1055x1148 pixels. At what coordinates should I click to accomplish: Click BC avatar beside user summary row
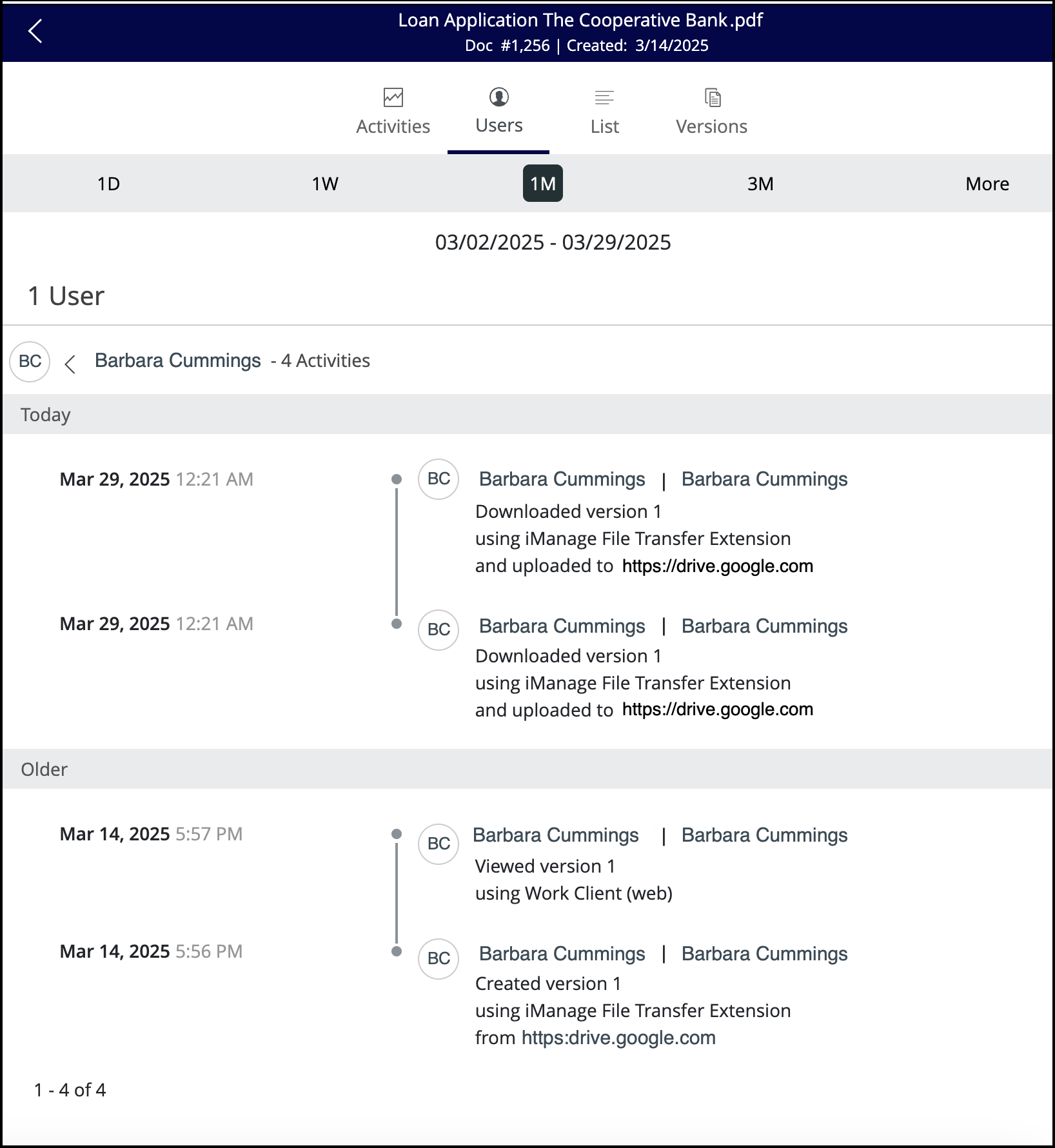click(30, 361)
